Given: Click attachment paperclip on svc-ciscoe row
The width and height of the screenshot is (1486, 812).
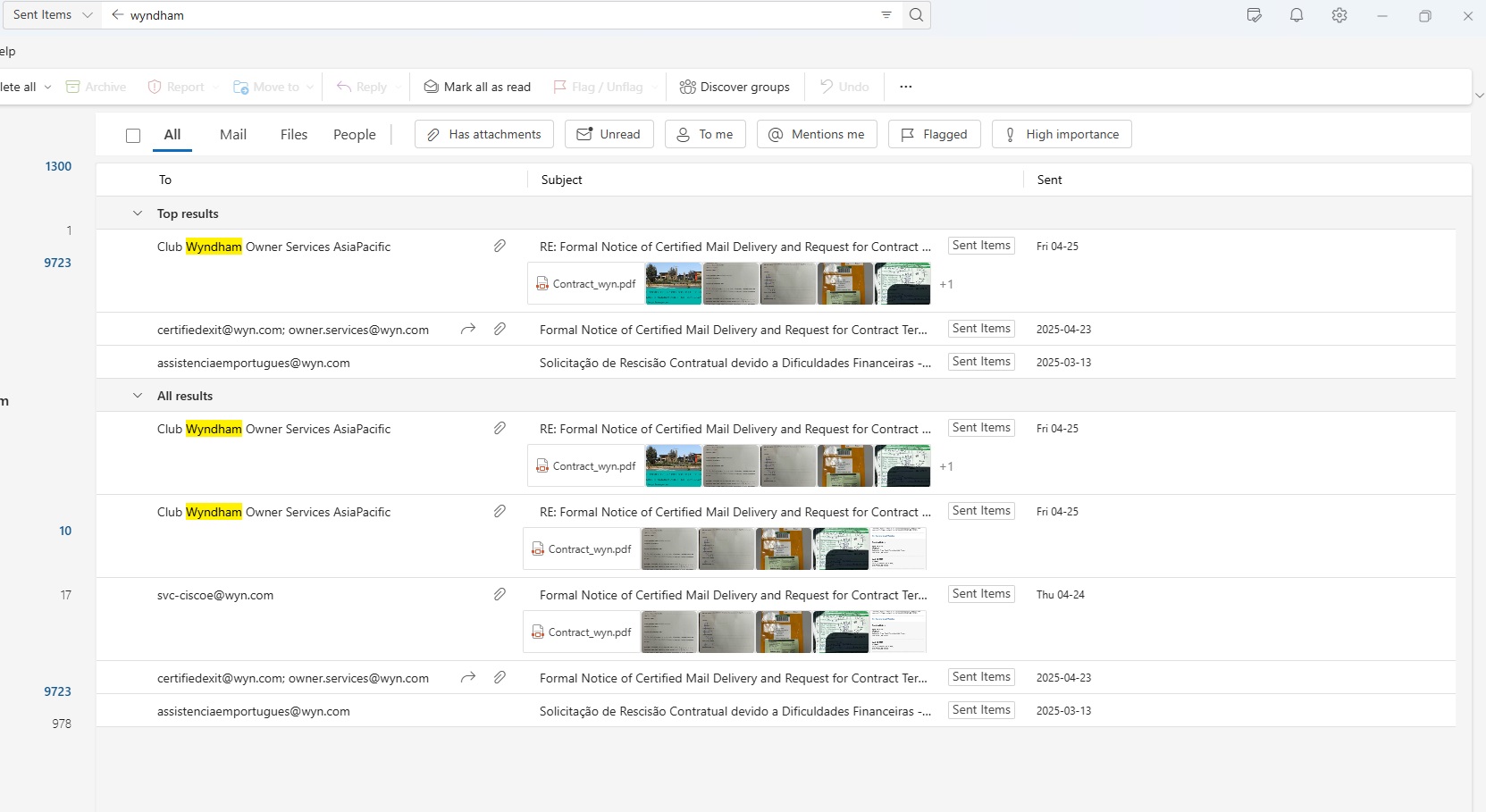Looking at the screenshot, I should pyautogui.click(x=500, y=594).
